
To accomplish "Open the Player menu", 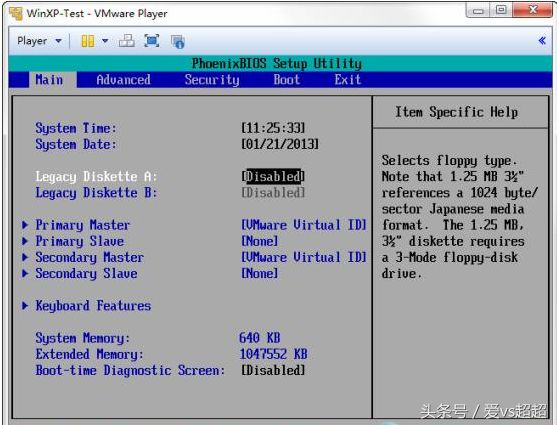I will [x=39, y=41].
